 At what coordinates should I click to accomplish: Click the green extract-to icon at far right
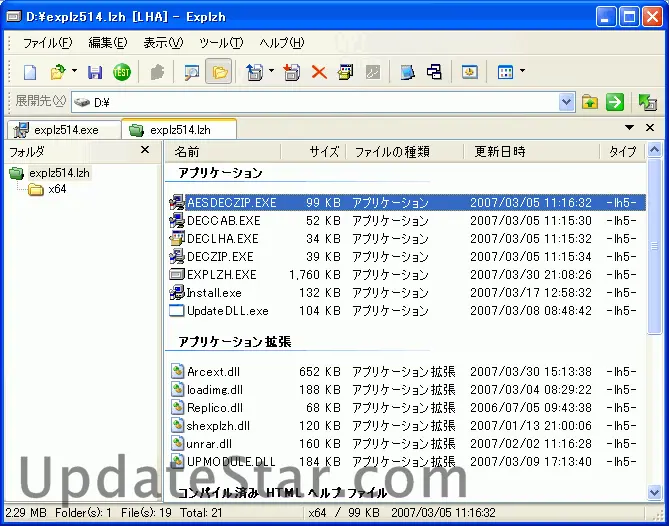click(647, 102)
